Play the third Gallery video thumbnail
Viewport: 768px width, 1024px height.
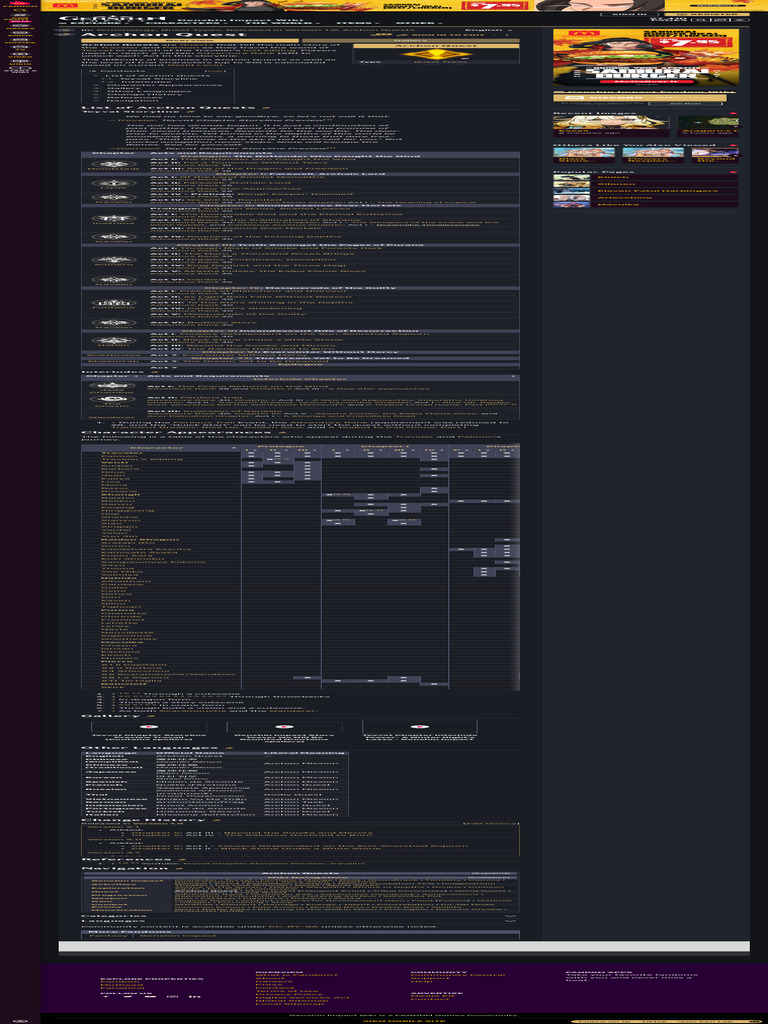415,727
